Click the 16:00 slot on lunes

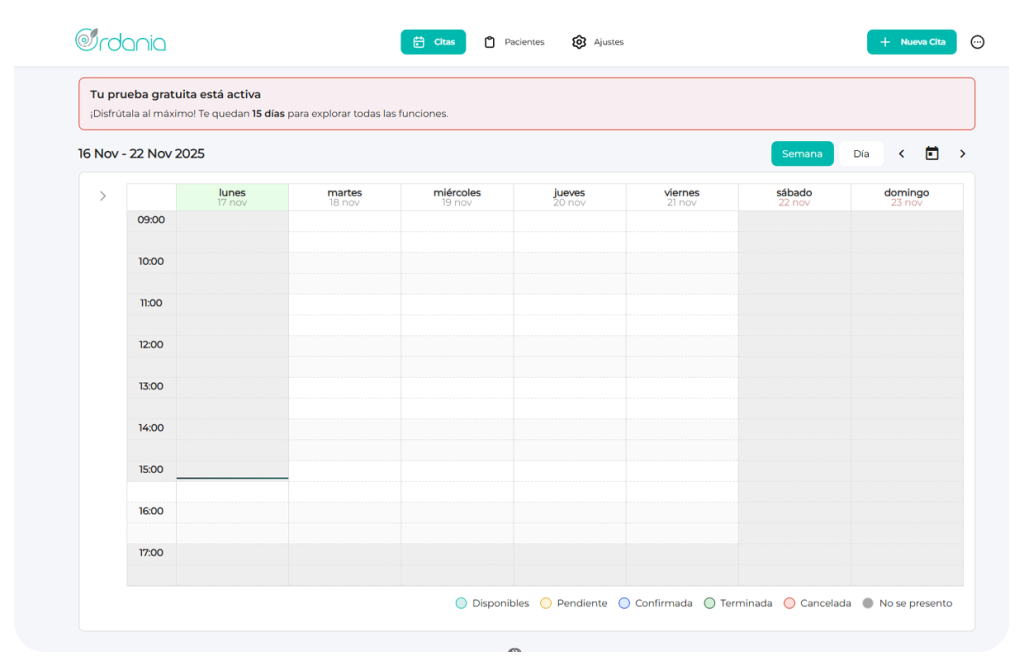[232, 512]
